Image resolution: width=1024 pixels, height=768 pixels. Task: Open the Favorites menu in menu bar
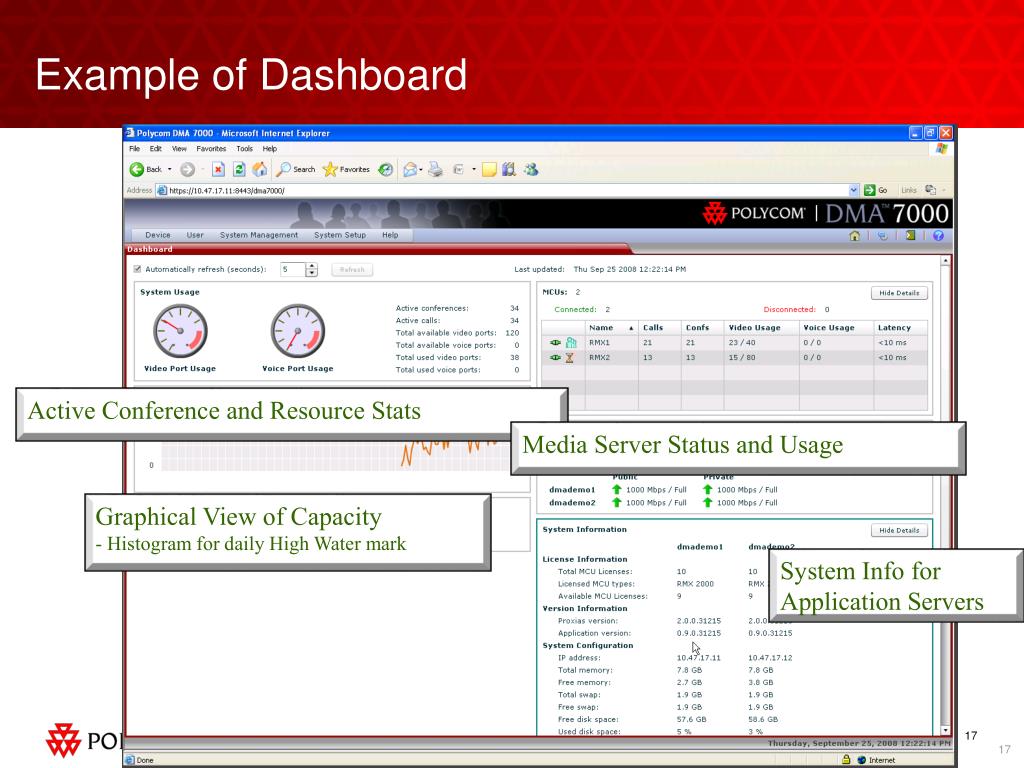[x=211, y=149]
